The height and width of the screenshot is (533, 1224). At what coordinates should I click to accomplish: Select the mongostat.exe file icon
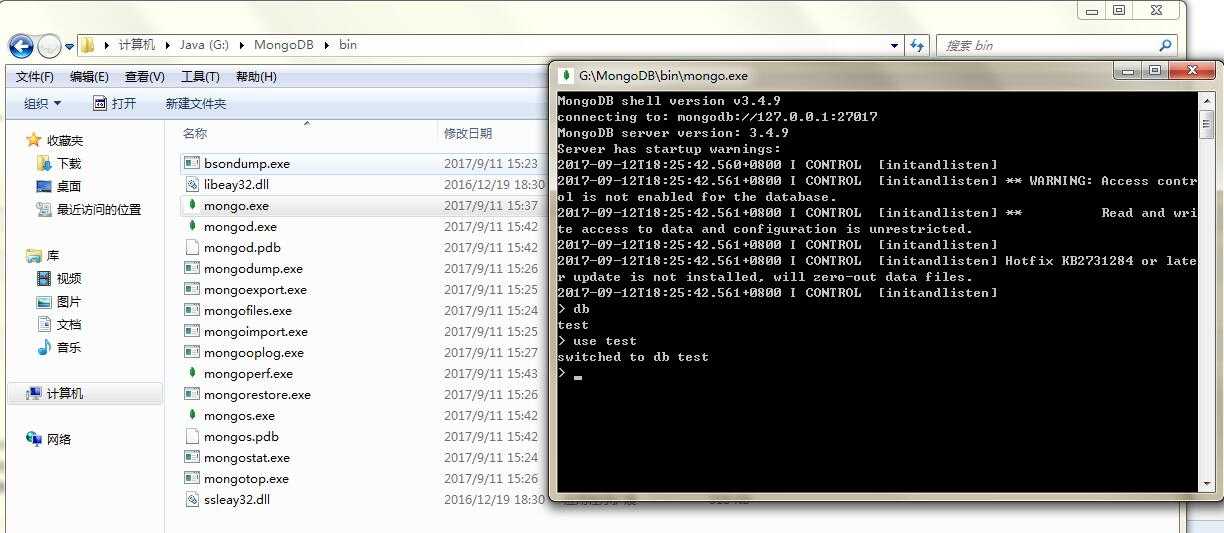193,457
